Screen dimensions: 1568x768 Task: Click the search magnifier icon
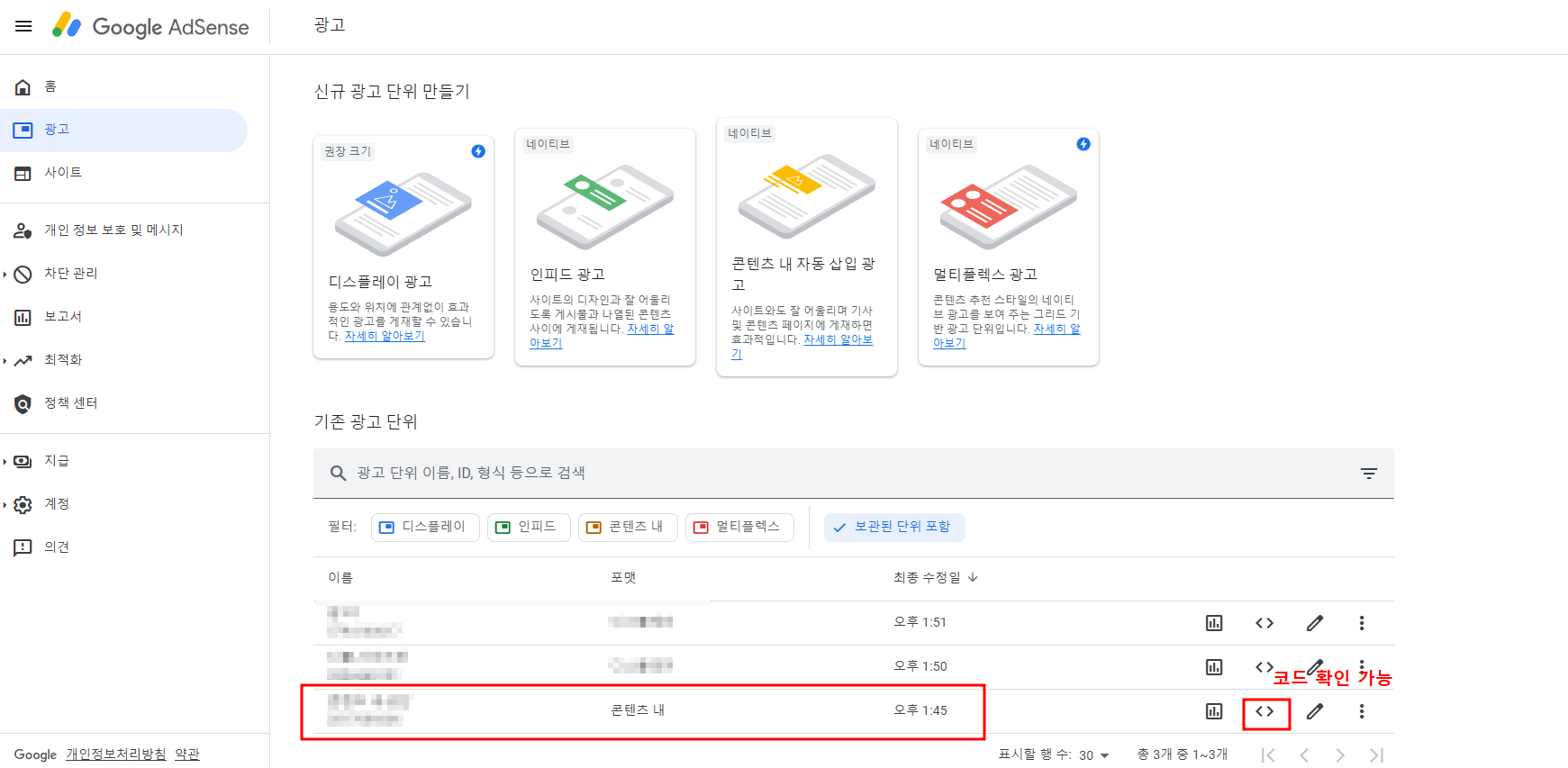click(338, 473)
